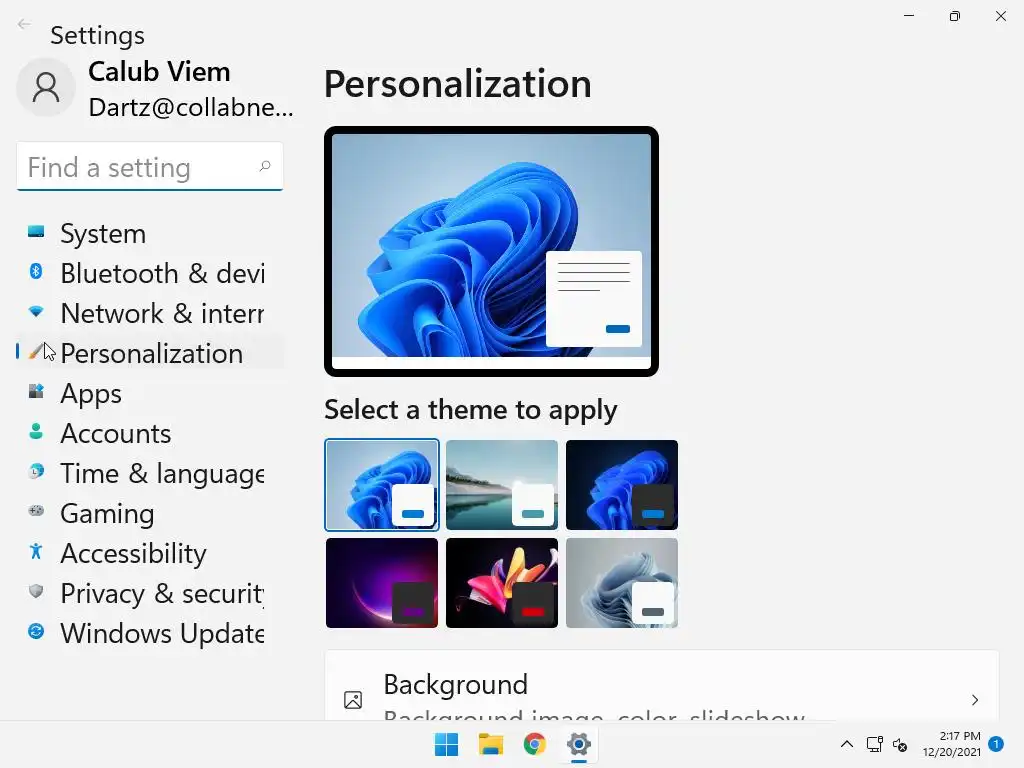The image size is (1024, 768).
Task: Open the taskbar clock and date
Action: coord(952,744)
